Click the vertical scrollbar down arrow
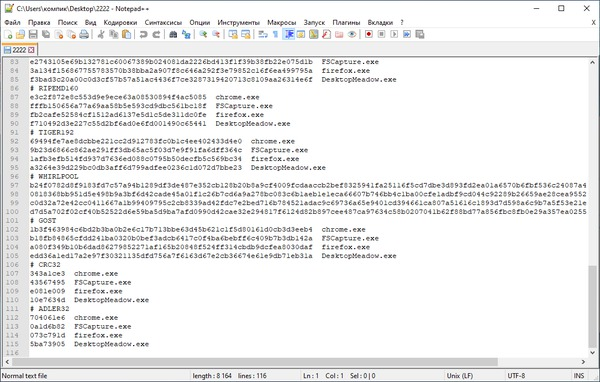The width and height of the screenshot is (600, 382). [592, 353]
